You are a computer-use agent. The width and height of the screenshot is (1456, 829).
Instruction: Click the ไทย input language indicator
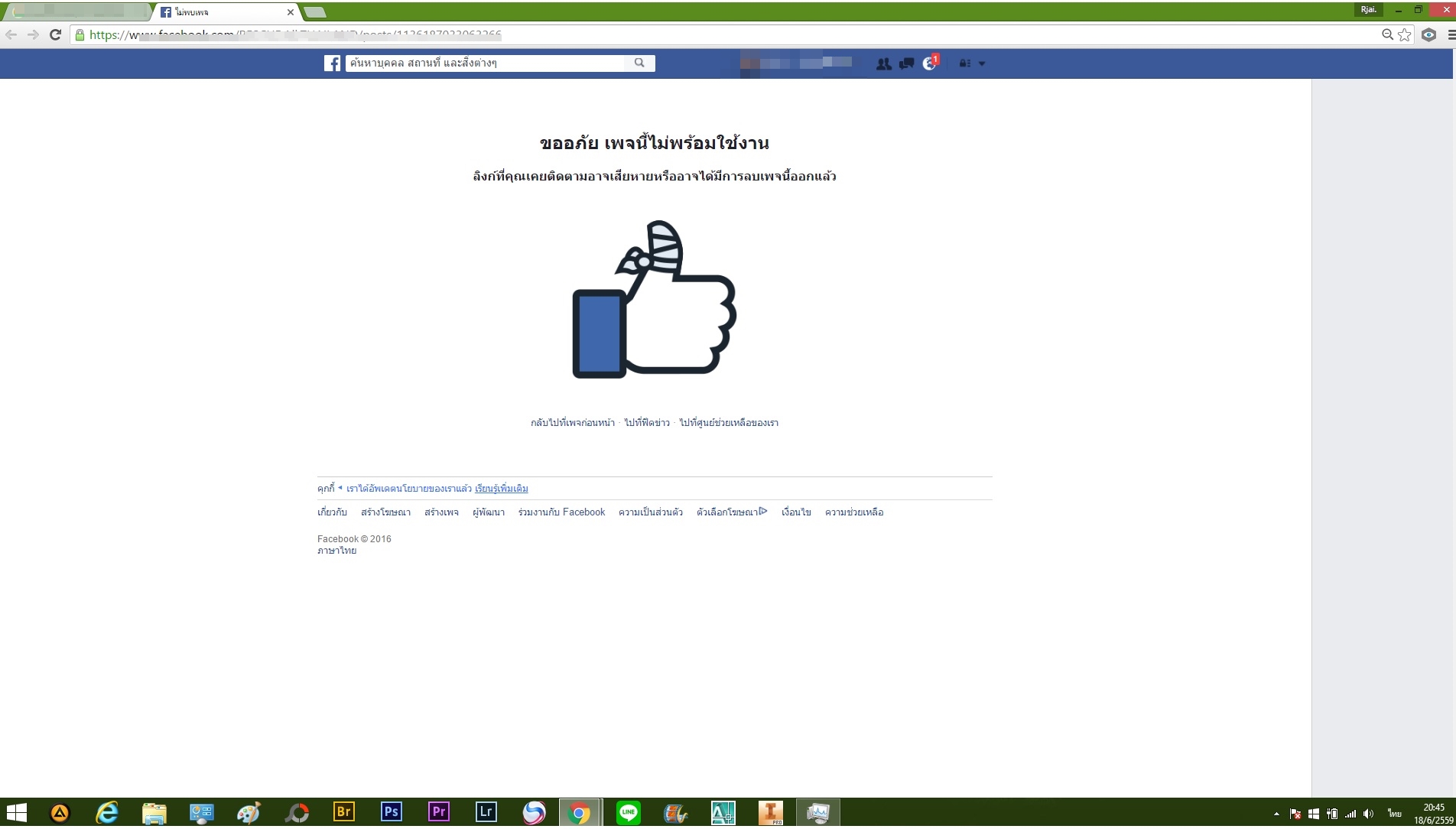pos(1395,814)
